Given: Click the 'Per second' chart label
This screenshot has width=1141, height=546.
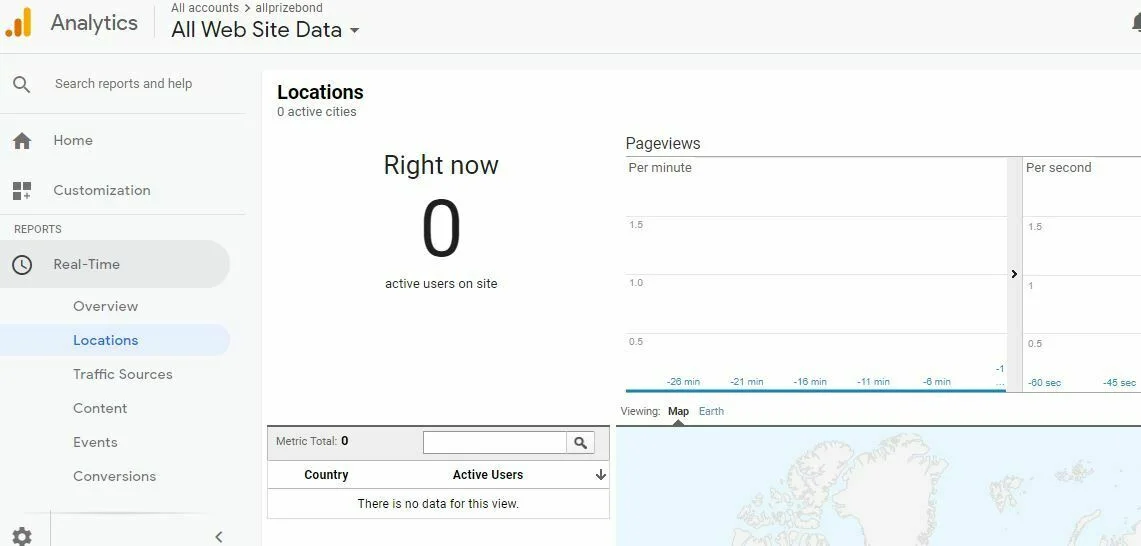Looking at the screenshot, I should click(1059, 167).
